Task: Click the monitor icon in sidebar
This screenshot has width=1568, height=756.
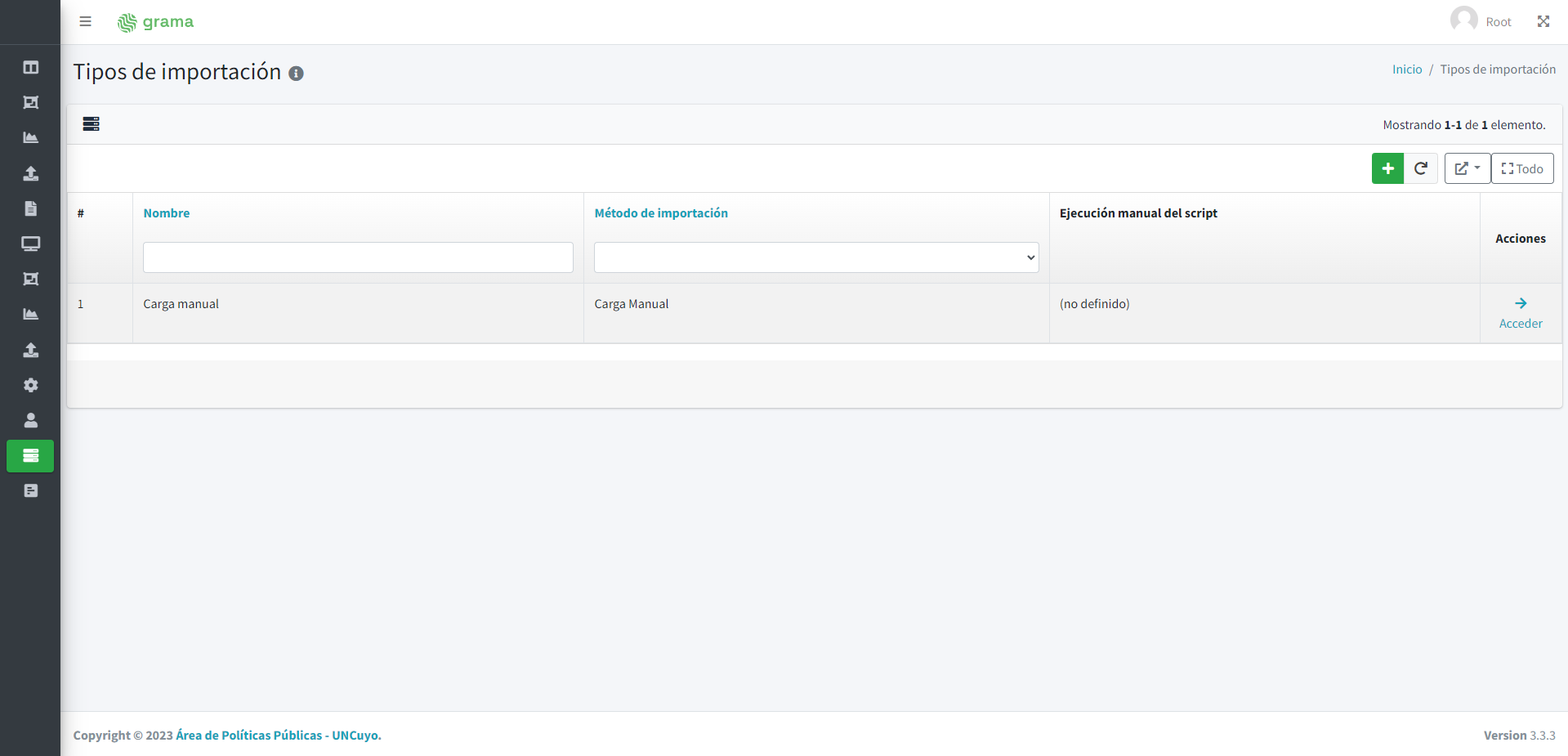Action: 30,244
